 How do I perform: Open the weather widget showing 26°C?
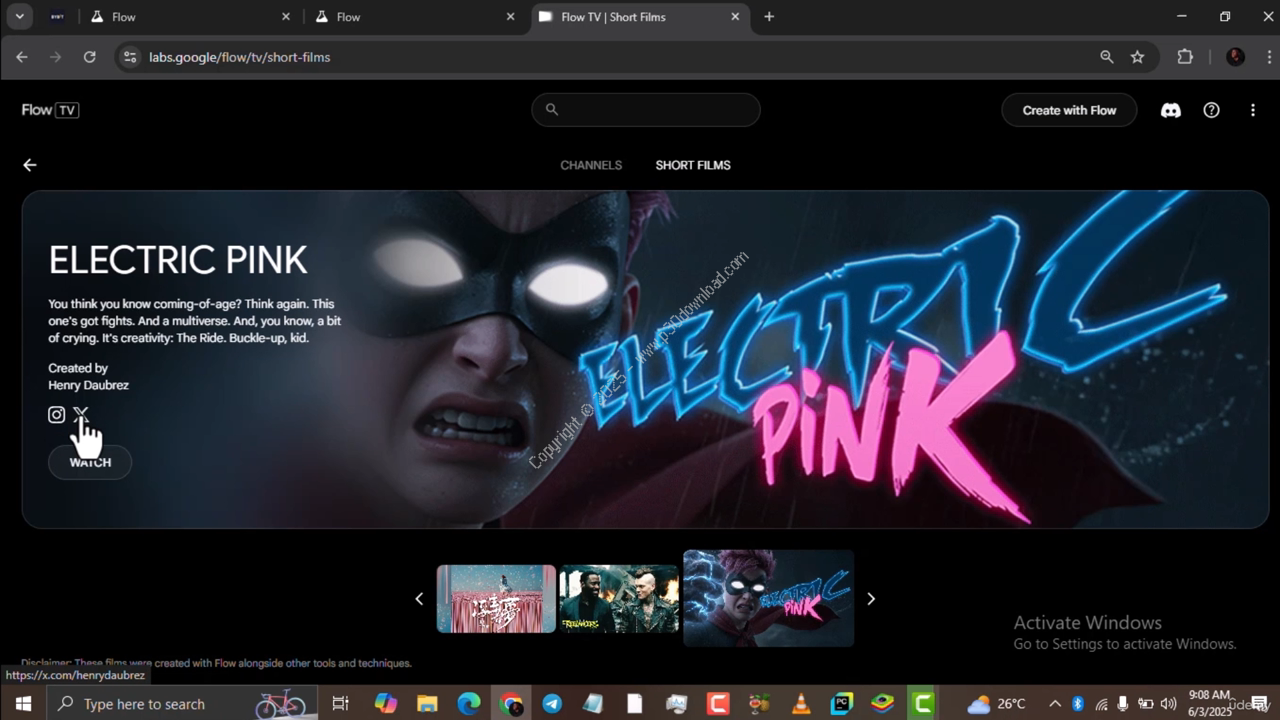pyautogui.click(x=997, y=704)
